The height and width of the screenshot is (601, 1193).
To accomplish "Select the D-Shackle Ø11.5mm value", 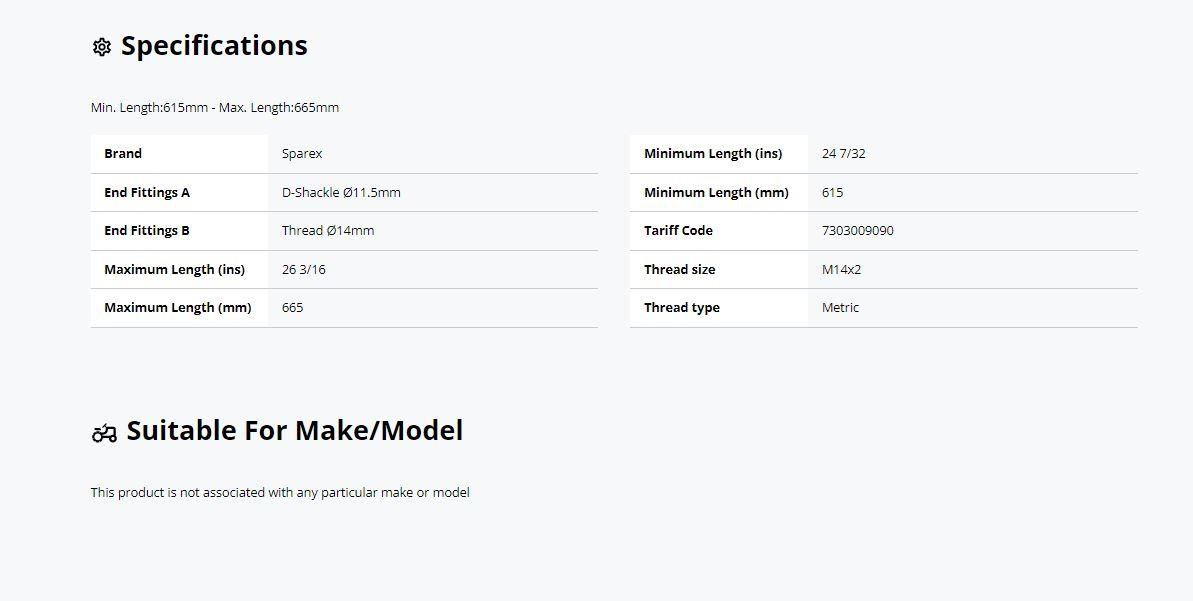I will tap(341, 192).
